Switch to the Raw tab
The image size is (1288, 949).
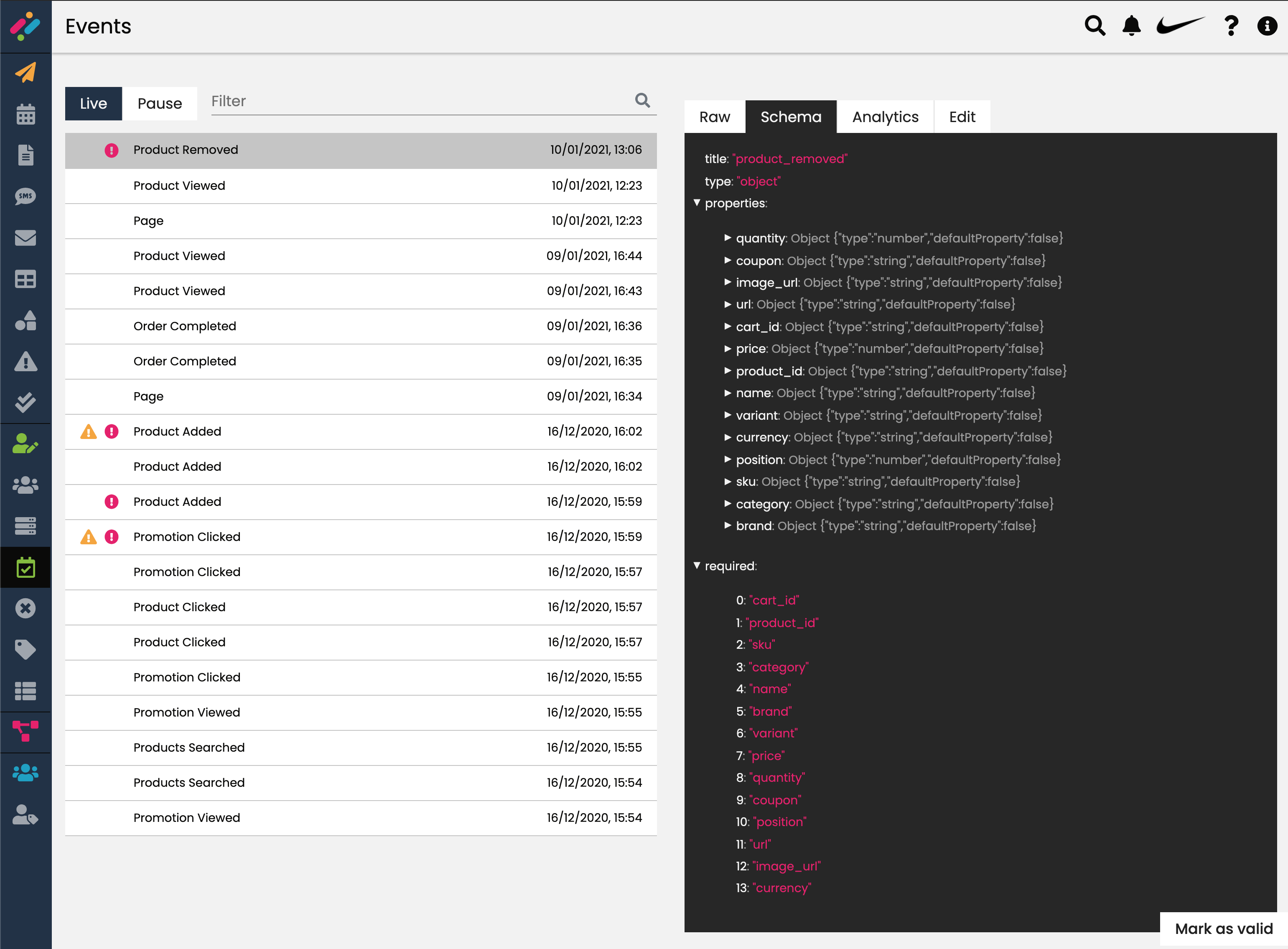[x=714, y=117]
